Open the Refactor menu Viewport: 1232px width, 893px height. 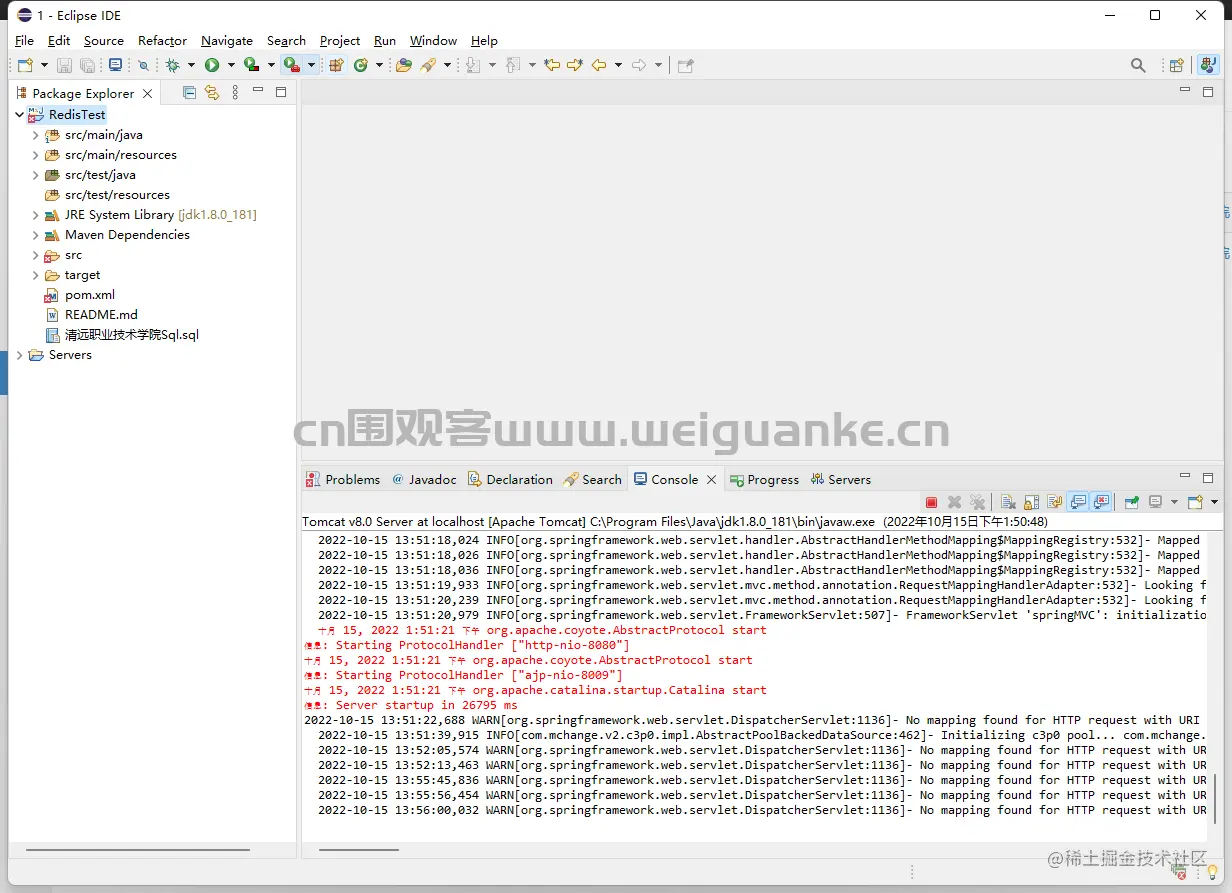tap(162, 41)
